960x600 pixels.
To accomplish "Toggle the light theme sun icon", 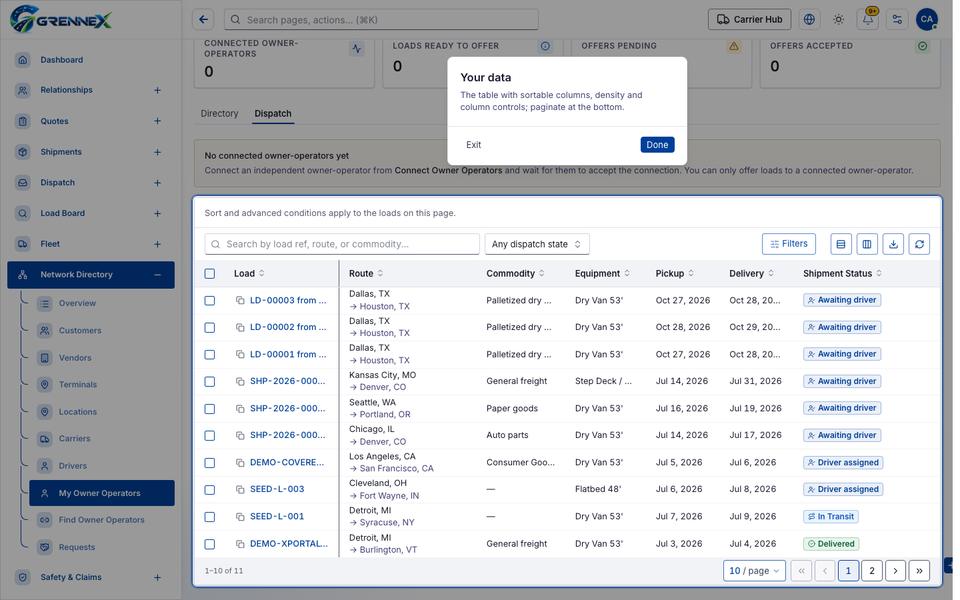I will click(838, 20).
